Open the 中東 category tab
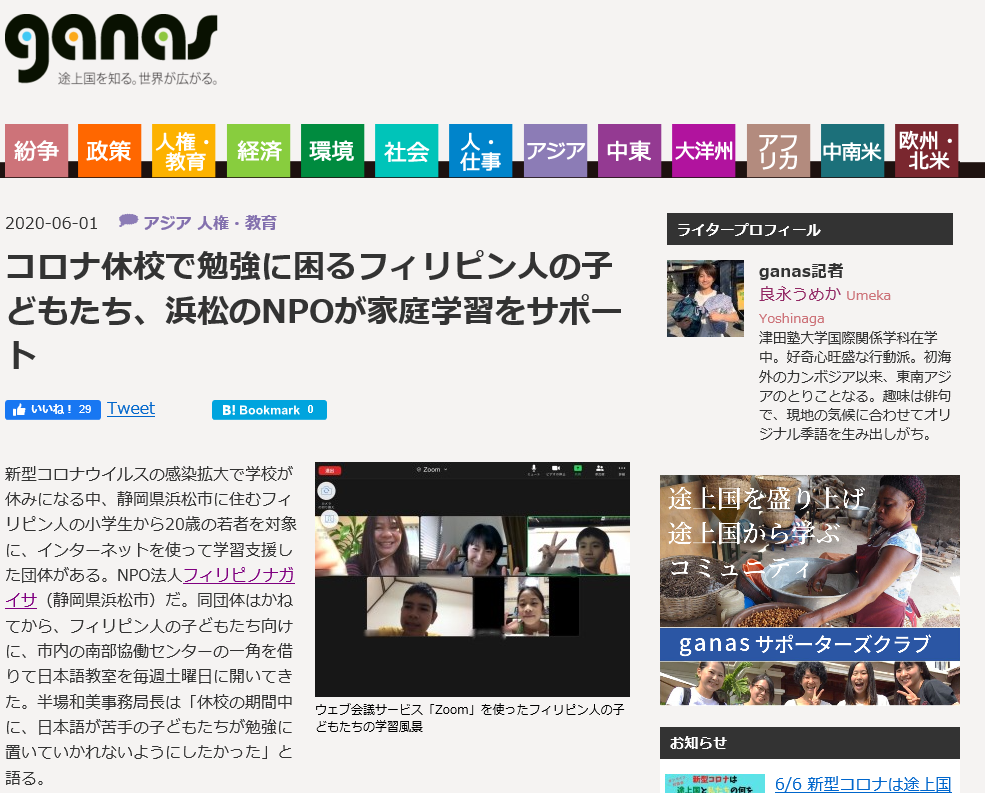Screen dimensions: 985x793 (629, 151)
